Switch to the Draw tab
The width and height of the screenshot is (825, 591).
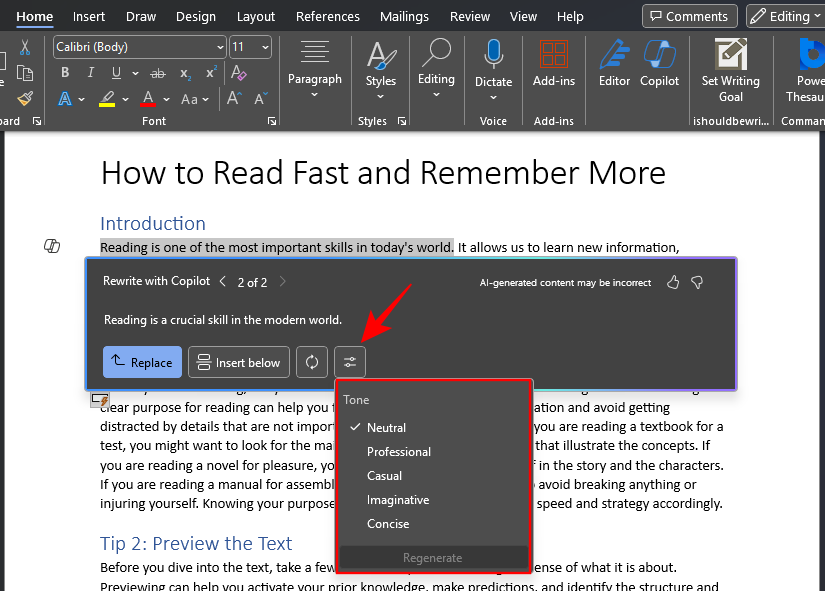click(x=140, y=16)
